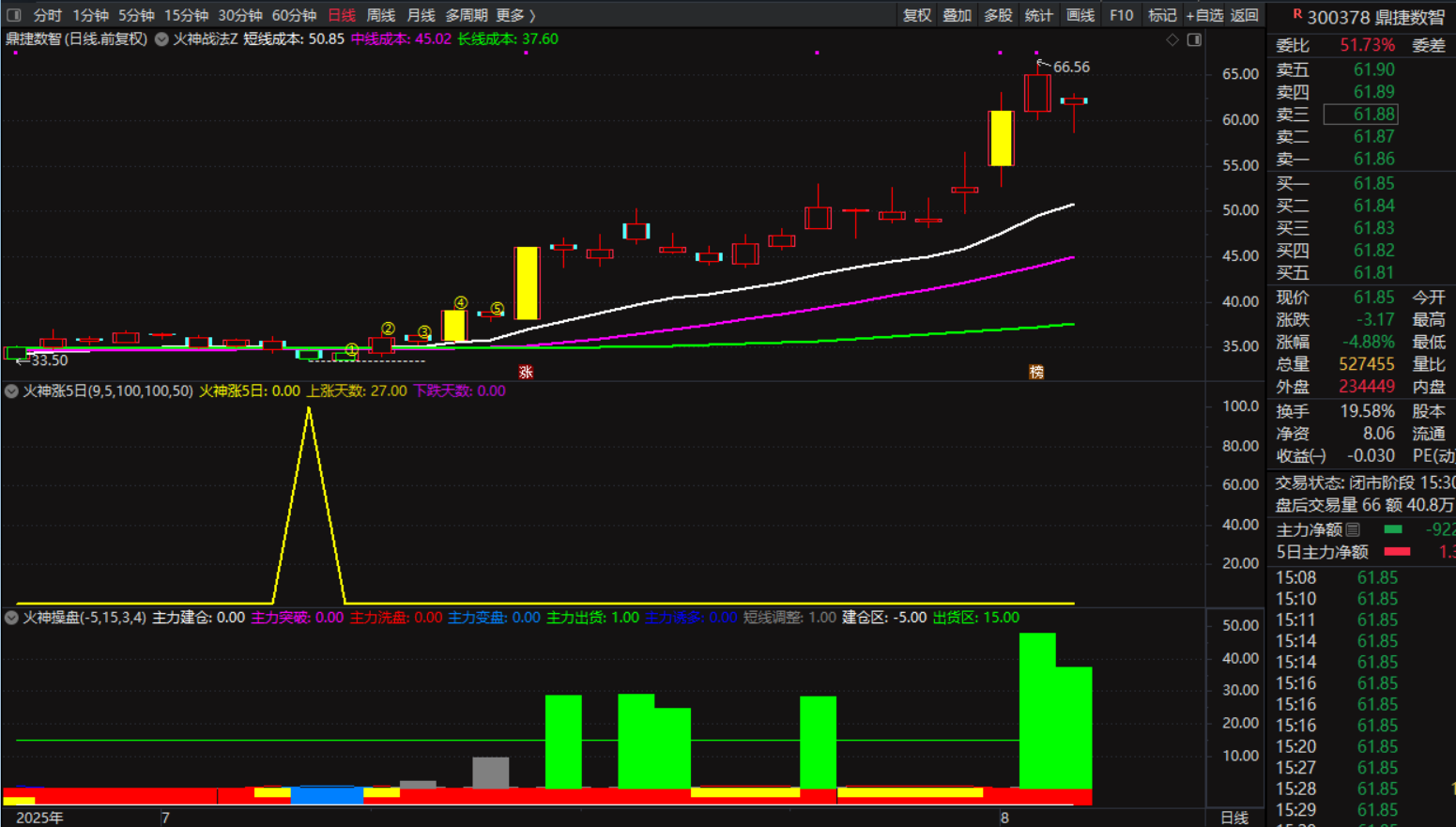
Task: Expand the 更多 period options
Action: 514,15
